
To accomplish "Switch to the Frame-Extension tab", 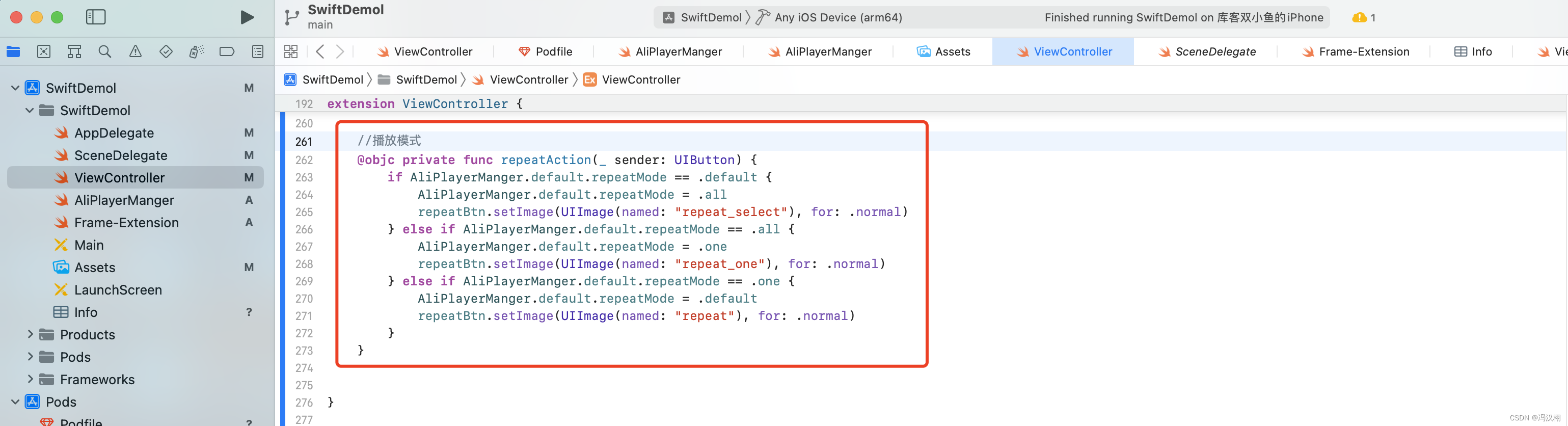I will click(x=1355, y=52).
